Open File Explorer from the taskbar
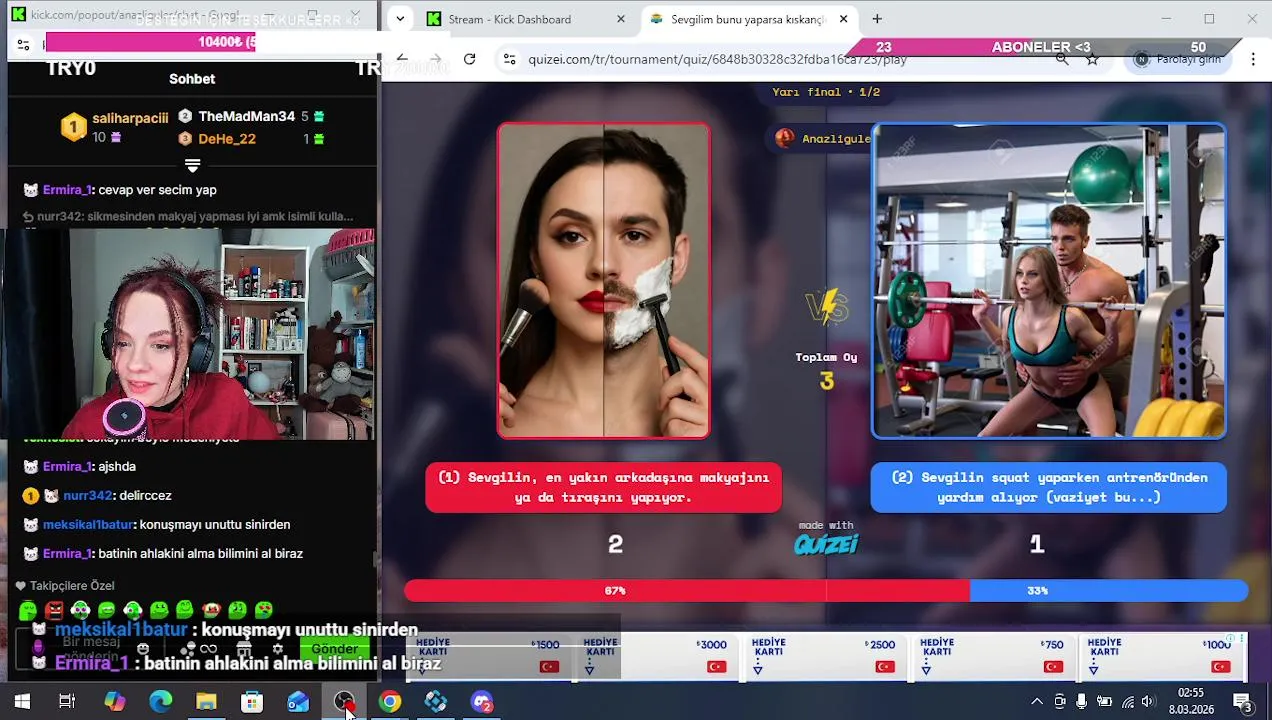Screen dimensions: 1272x720 click(206, 702)
